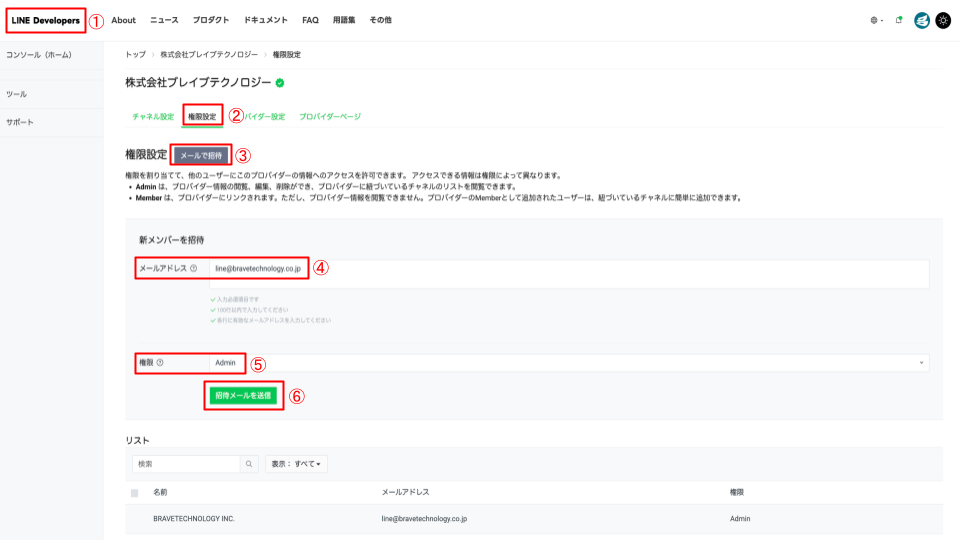Screen dimensions: 960x540
Task: Click the メールアドレス help icon
Action: click(x=193, y=268)
